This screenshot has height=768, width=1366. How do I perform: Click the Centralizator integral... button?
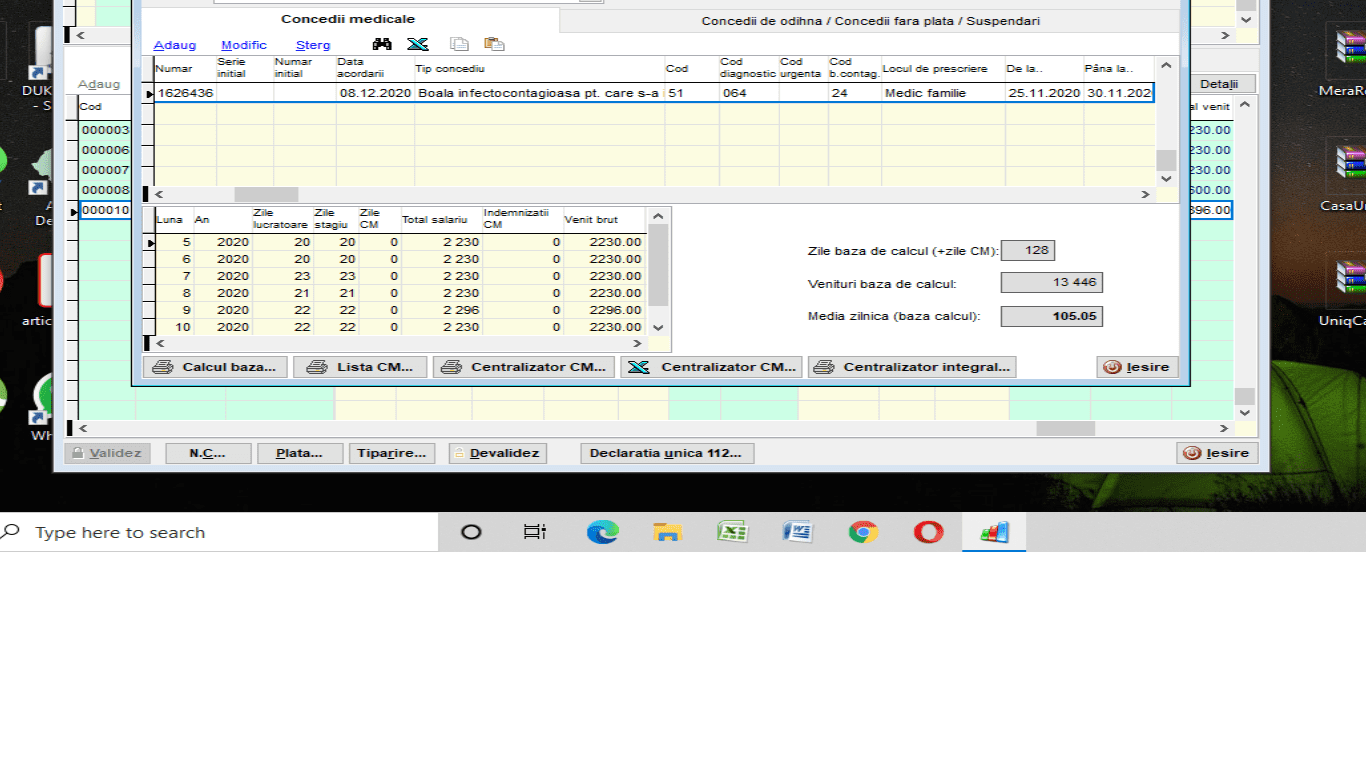[912, 367]
